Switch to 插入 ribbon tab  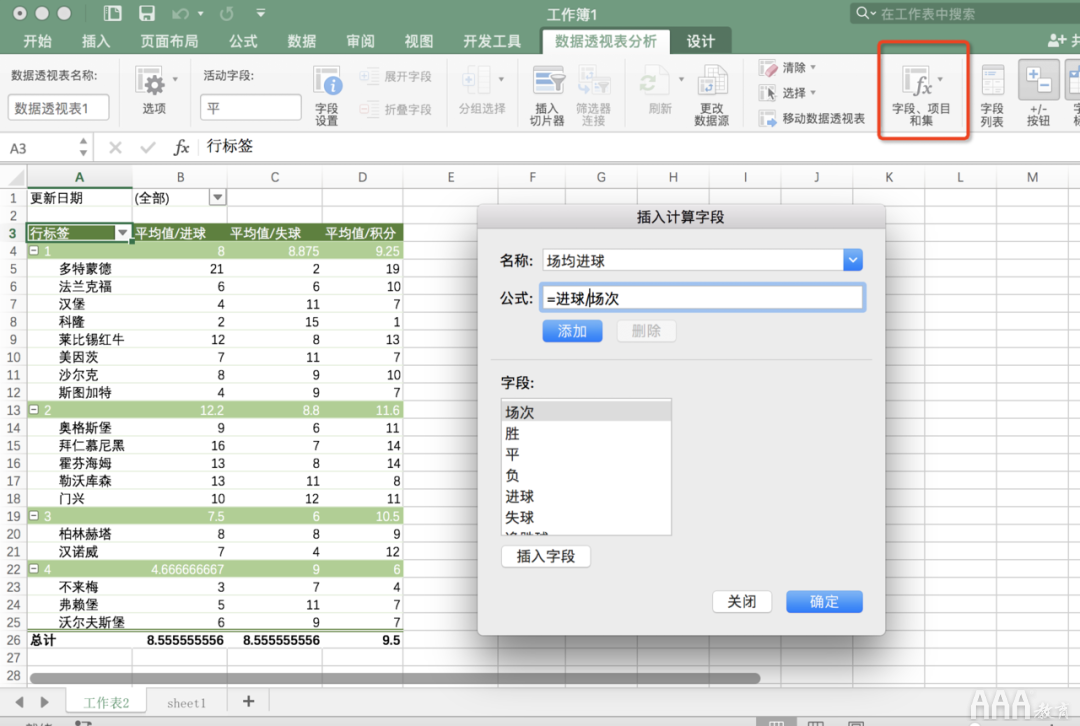[x=96, y=41]
